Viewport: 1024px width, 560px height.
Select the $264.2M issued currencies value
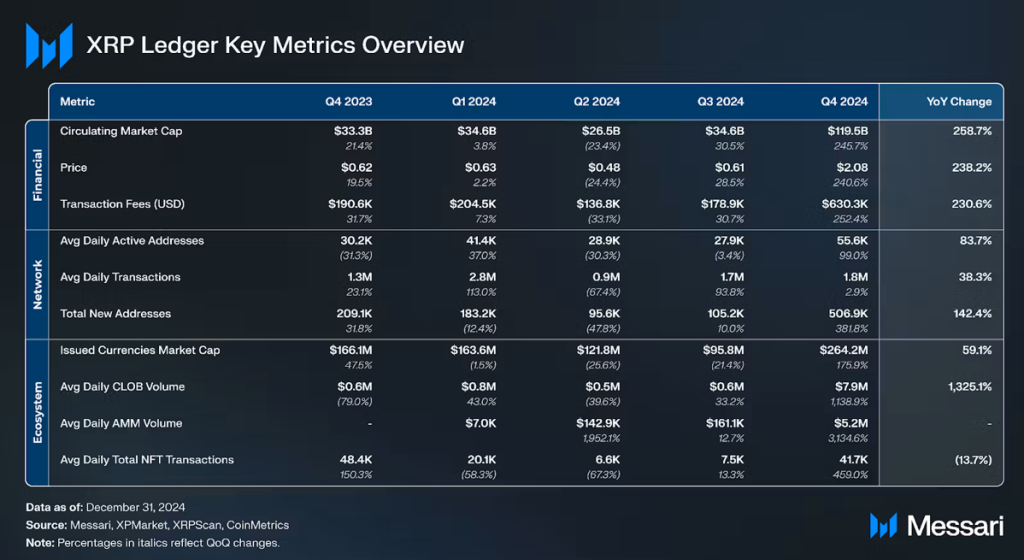click(x=844, y=350)
